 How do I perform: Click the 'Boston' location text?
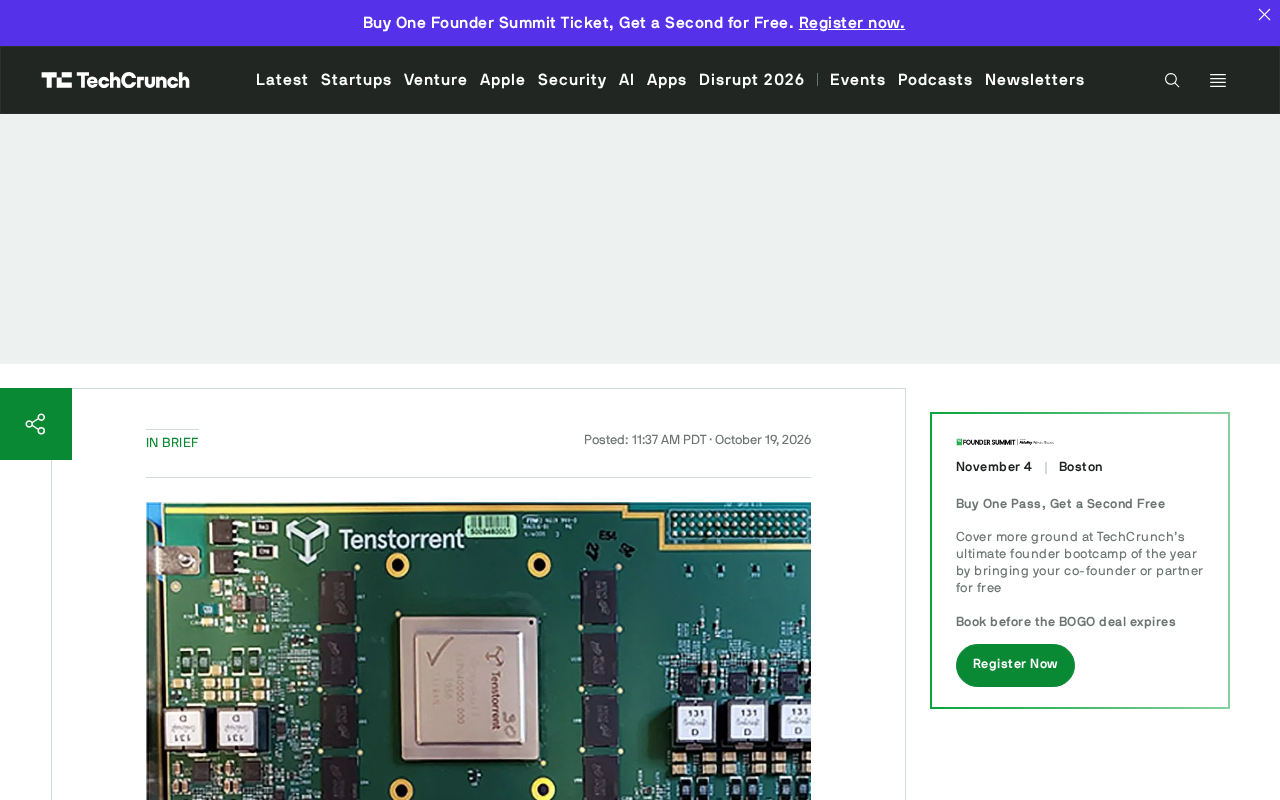(x=1081, y=467)
